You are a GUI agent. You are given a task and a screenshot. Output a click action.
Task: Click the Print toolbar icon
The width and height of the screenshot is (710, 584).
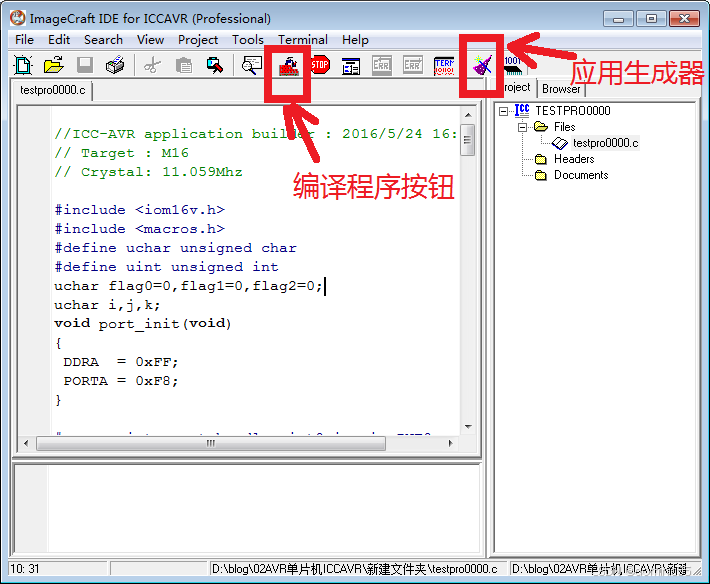click(x=115, y=66)
